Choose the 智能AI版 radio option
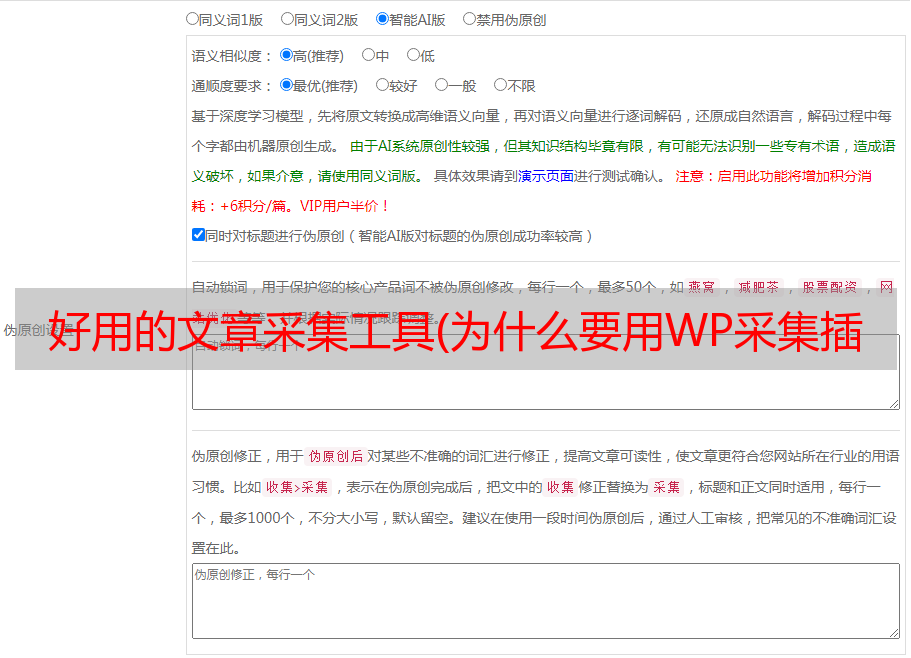Screen dimensions: 911x658 pos(382,19)
